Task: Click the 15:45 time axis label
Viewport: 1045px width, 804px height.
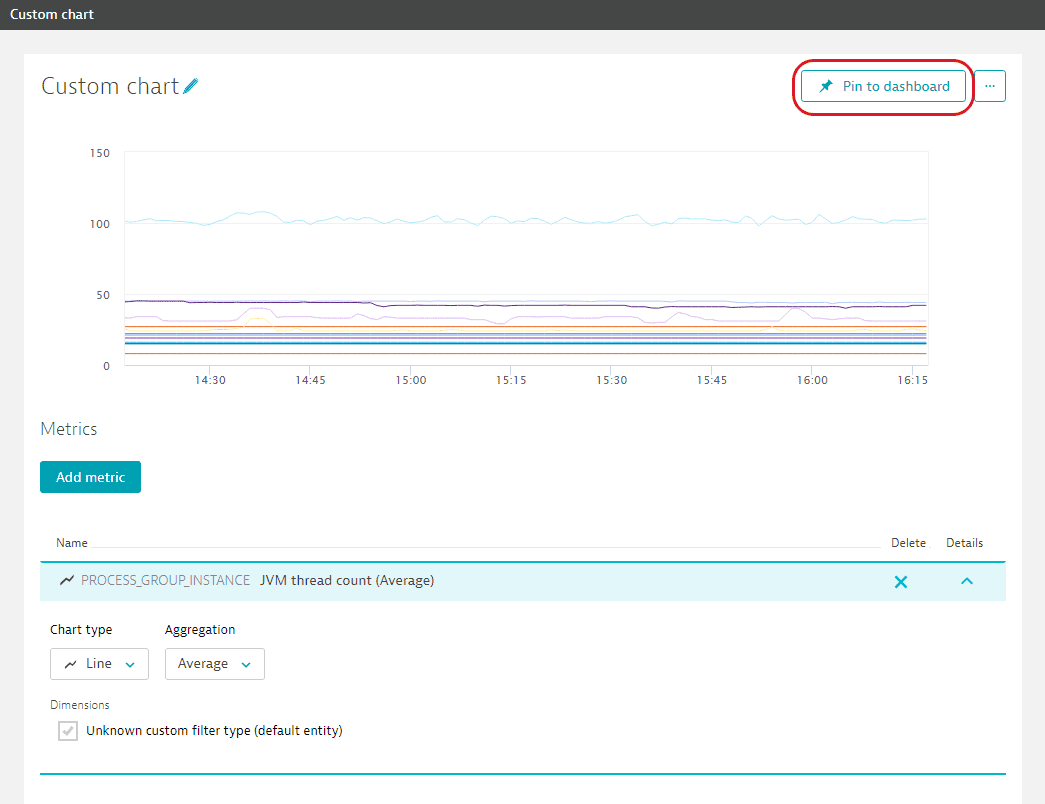Action: (x=712, y=380)
